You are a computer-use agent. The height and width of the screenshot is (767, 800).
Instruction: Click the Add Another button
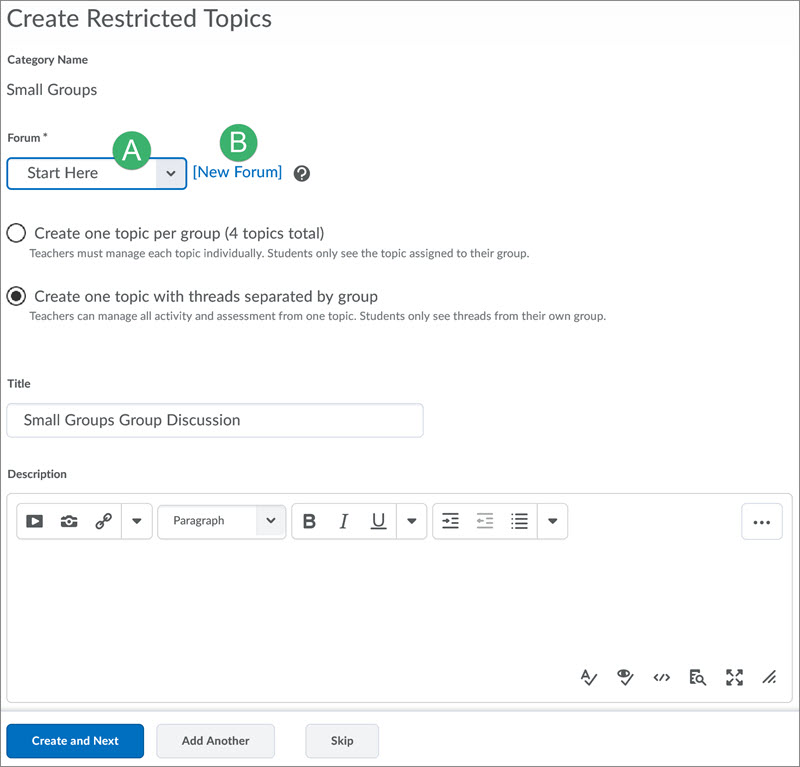[x=215, y=740]
